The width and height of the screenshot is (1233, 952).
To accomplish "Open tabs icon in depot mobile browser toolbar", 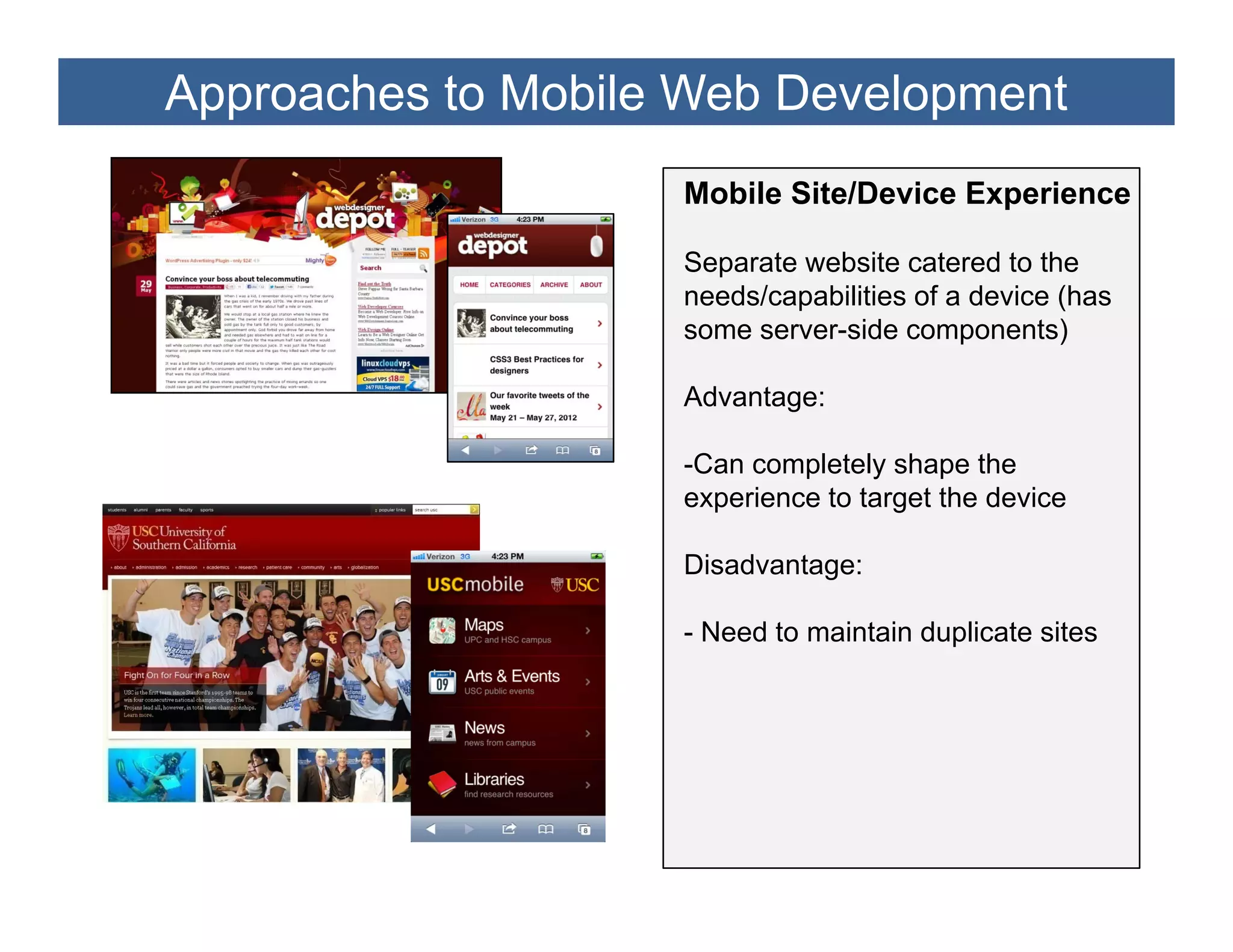I will [595, 450].
